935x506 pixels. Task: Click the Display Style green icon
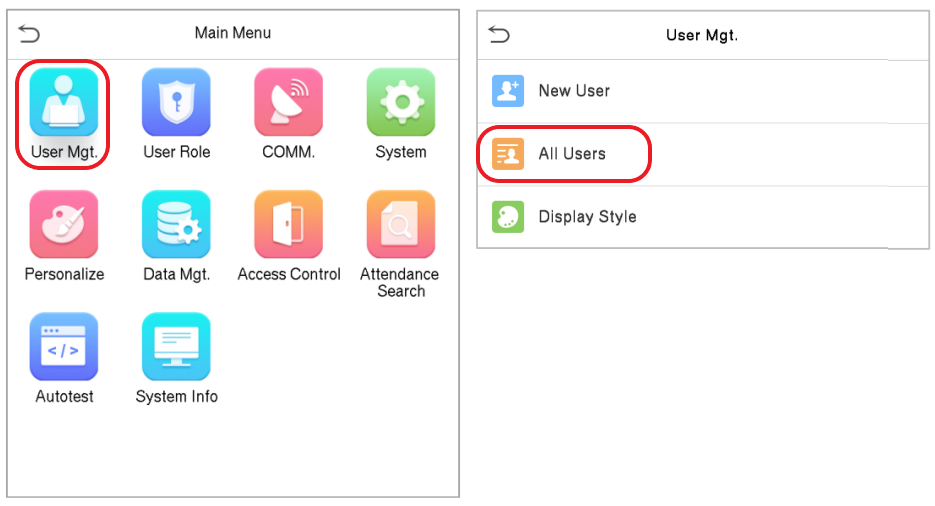point(508,216)
